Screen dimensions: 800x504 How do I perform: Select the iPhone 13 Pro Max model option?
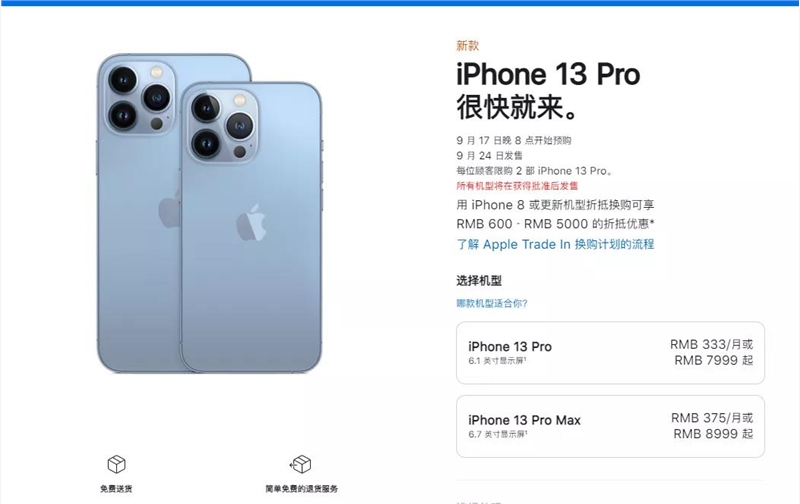(610, 426)
